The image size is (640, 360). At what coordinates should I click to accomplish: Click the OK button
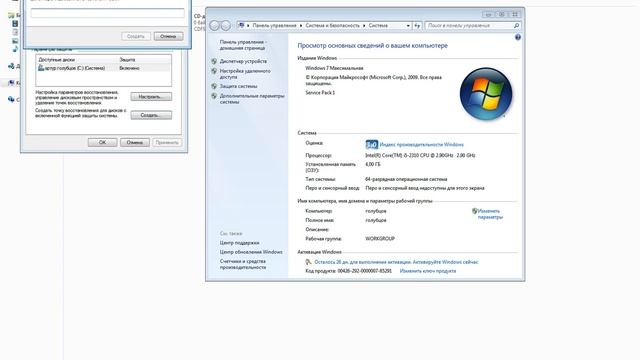tap(102, 142)
